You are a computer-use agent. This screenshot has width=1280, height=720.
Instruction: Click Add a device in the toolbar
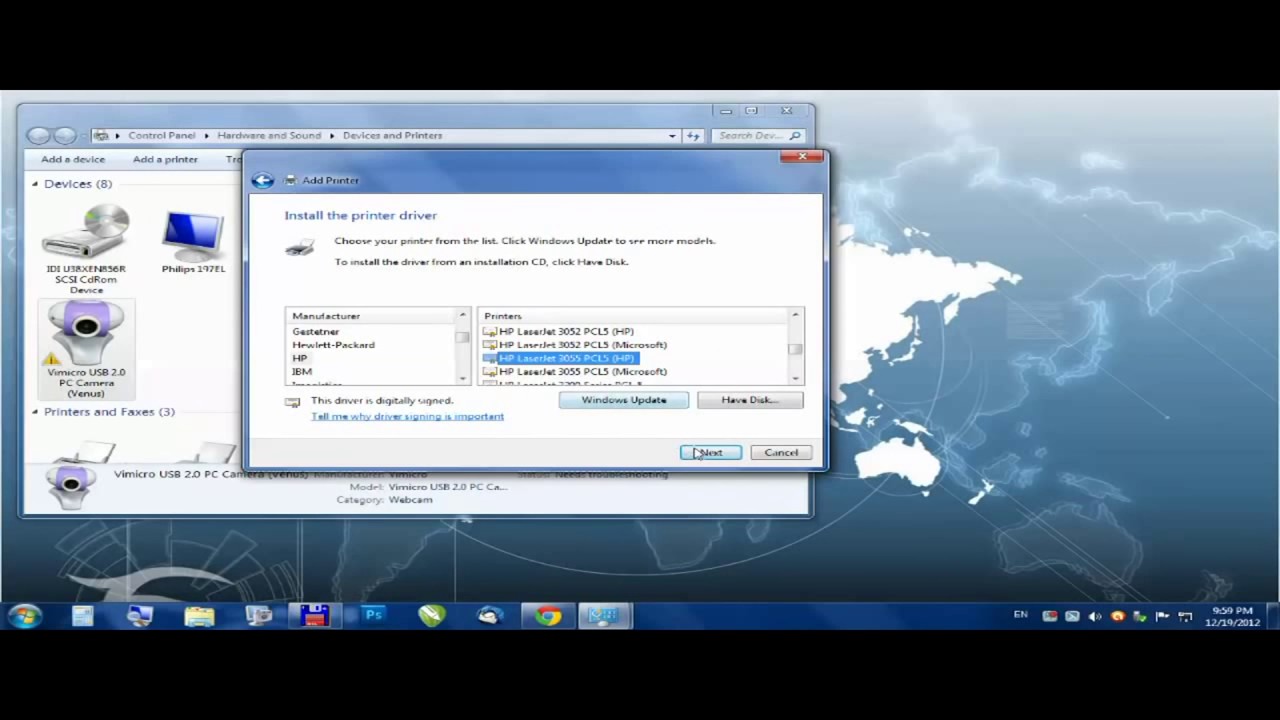(x=73, y=159)
